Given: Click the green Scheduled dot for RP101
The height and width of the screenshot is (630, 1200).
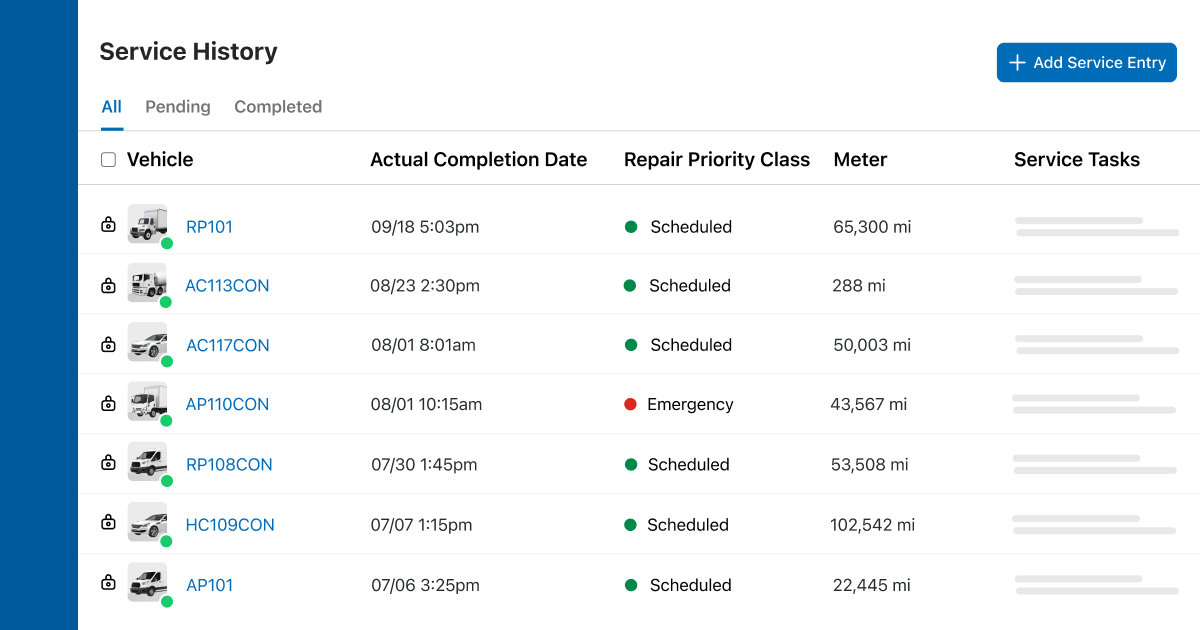Looking at the screenshot, I should pyautogui.click(x=631, y=227).
